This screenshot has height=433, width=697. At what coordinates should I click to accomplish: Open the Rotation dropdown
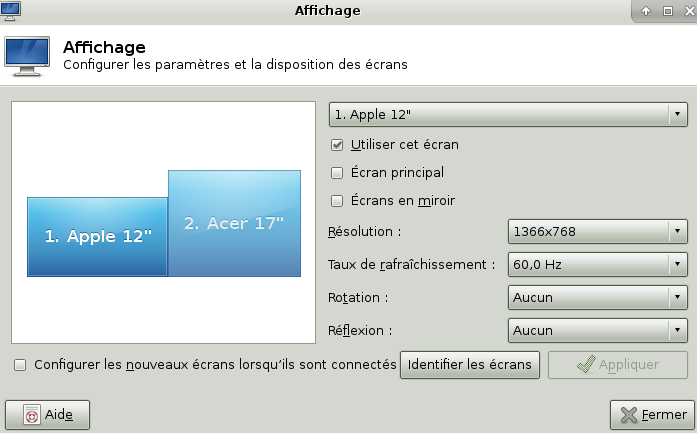tap(597, 297)
